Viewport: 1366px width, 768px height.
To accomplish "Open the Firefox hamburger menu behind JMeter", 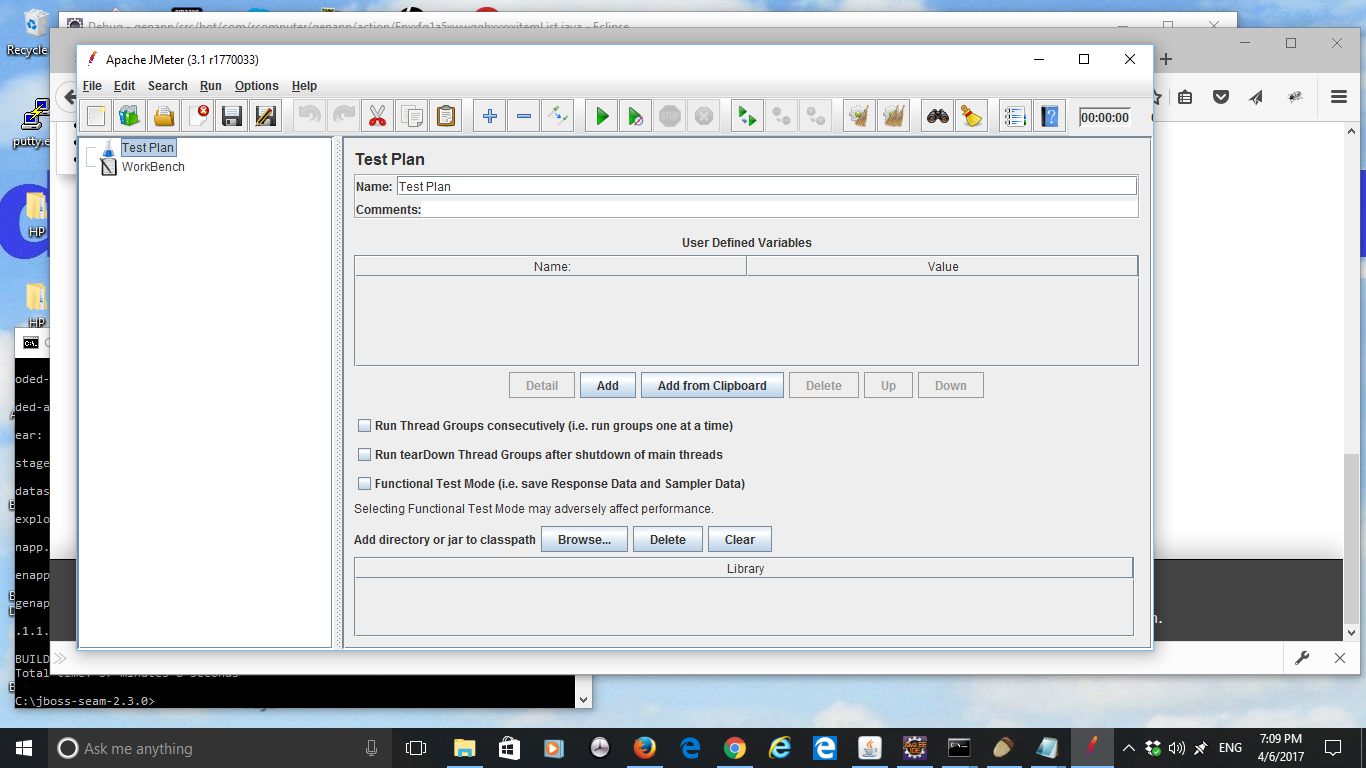I will click(1339, 97).
